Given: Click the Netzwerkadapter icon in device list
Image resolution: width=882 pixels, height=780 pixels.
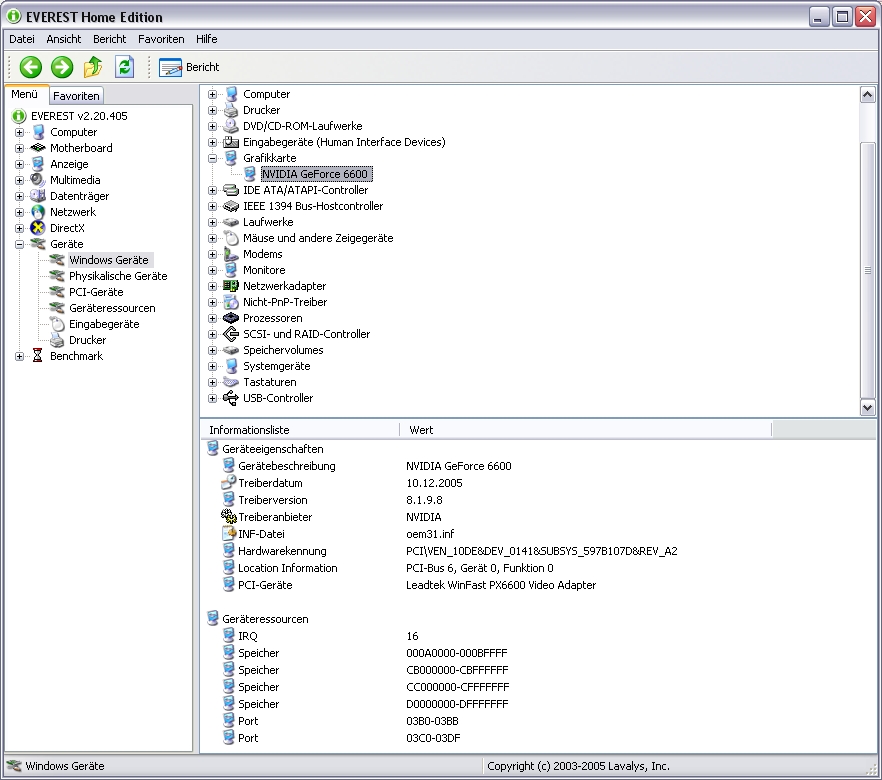Looking at the screenshot, I should (x=231, y=286).
